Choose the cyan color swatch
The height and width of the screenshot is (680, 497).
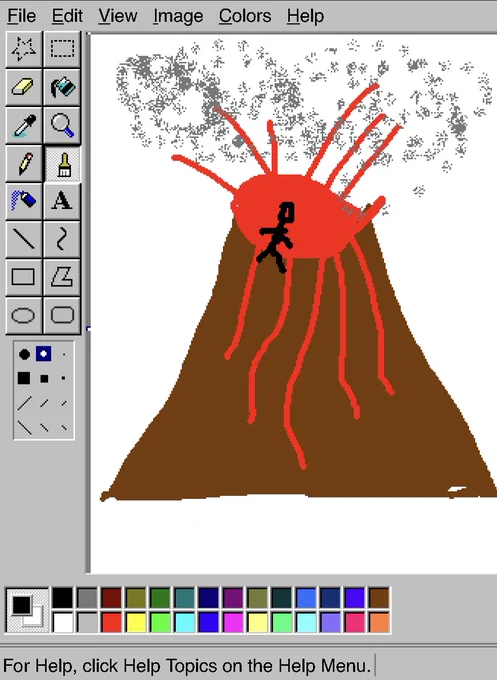[184, 622]
